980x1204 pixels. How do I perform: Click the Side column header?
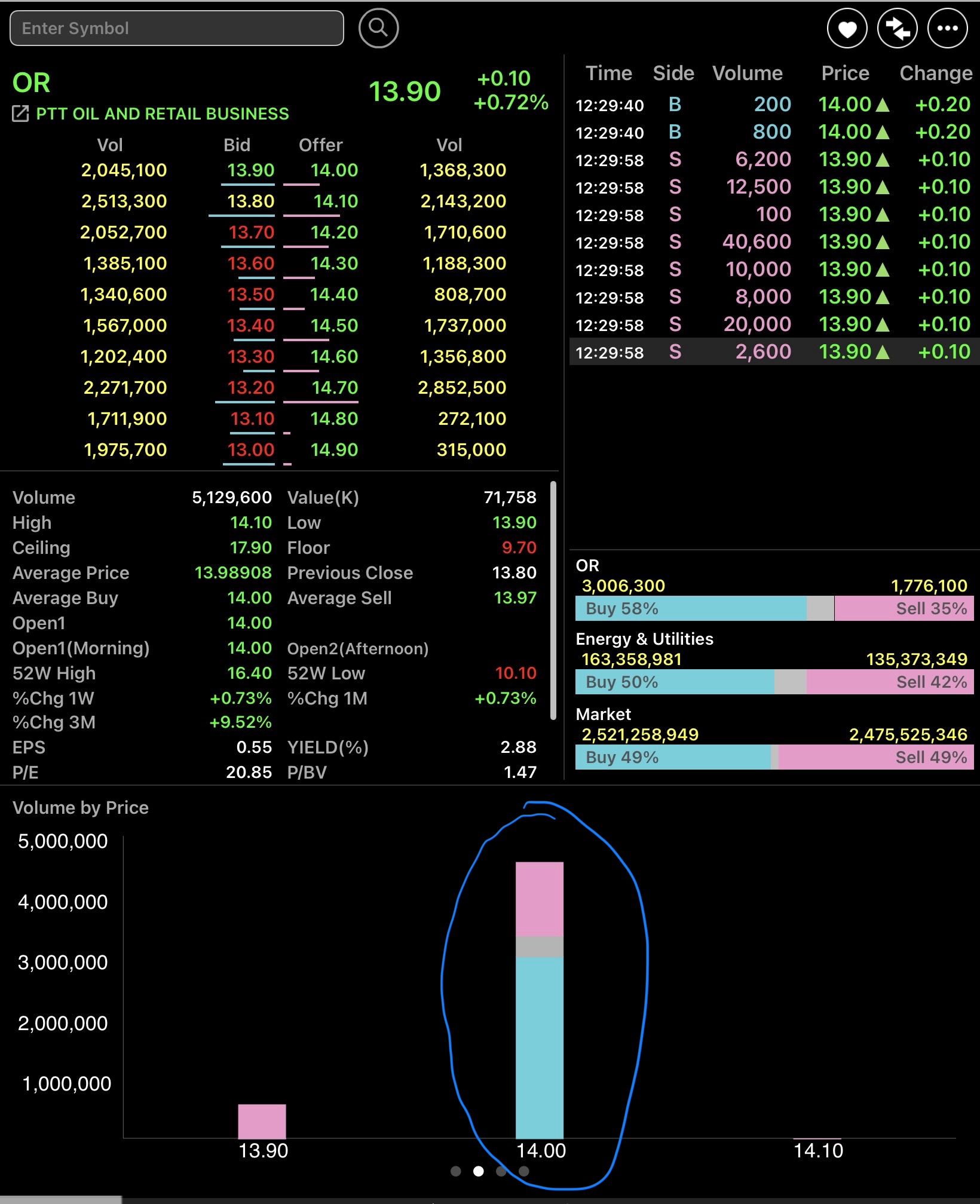pos(673,73)
